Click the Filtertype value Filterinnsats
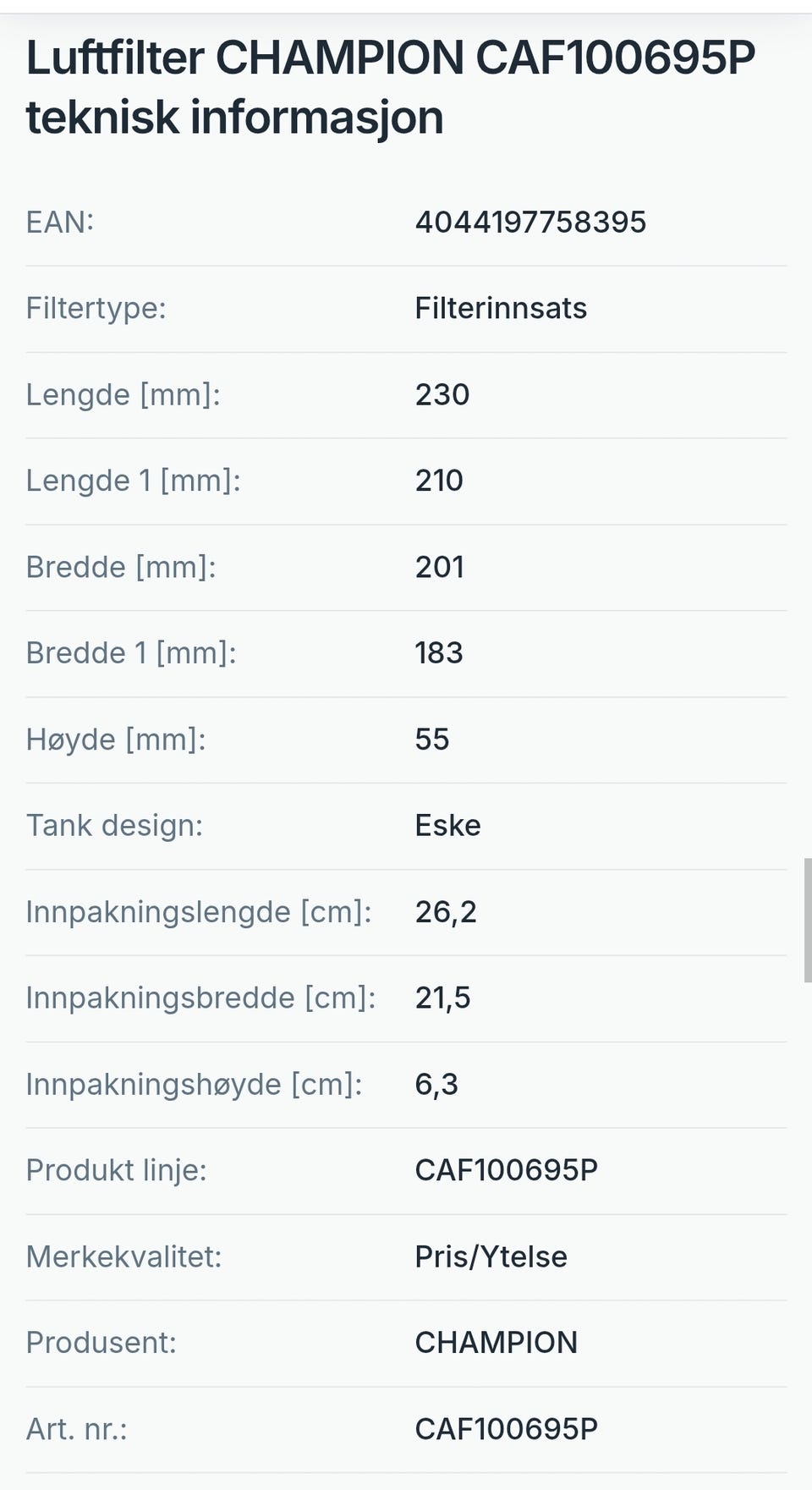 pyautogui.click(x=501, y=309)
